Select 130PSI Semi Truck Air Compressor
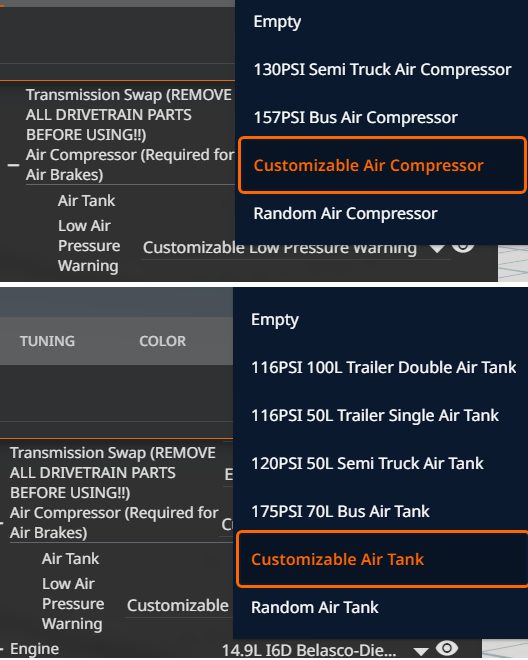 point(382,69)
